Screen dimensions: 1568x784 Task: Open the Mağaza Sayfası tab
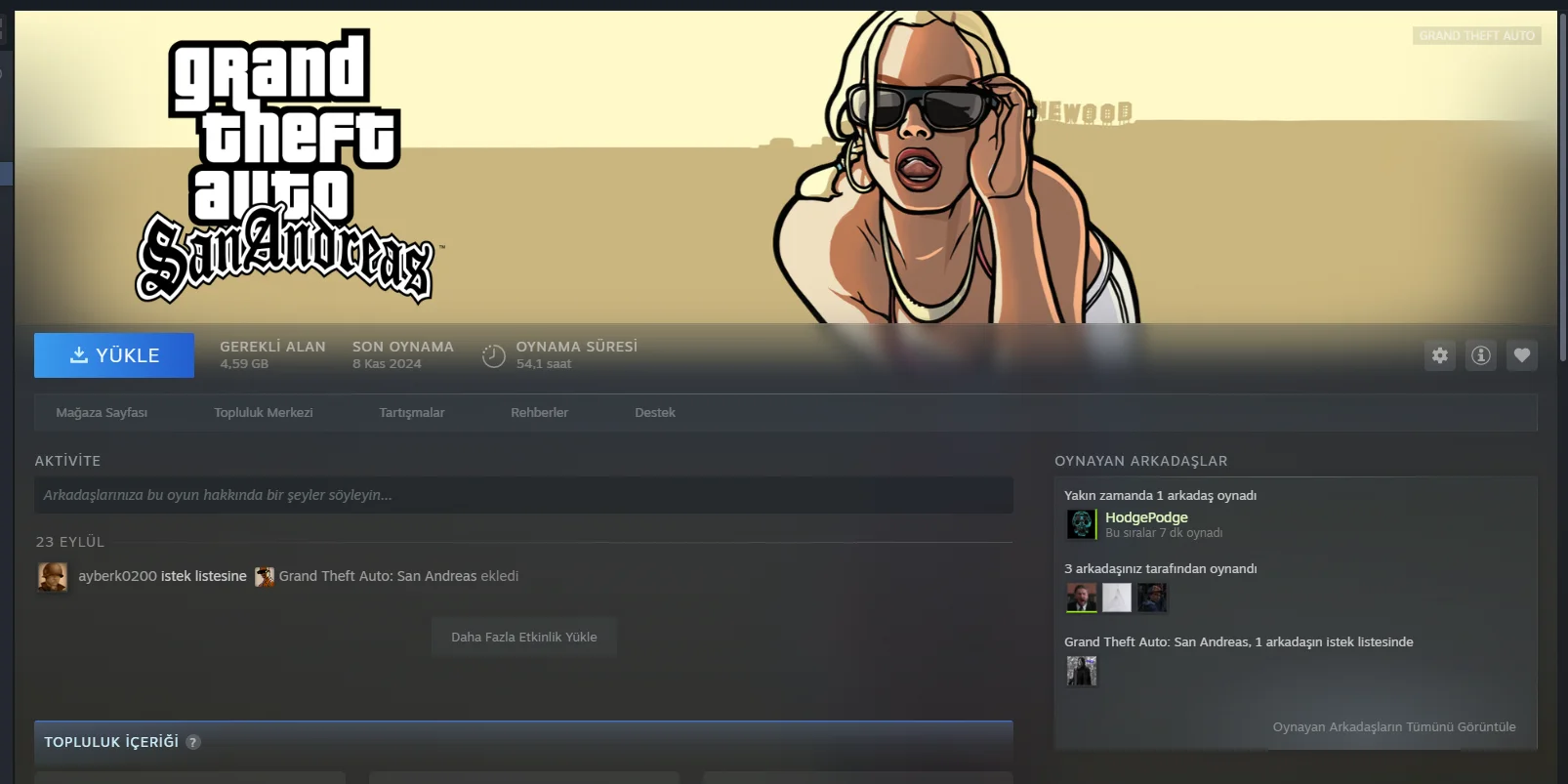click(102, 412)
